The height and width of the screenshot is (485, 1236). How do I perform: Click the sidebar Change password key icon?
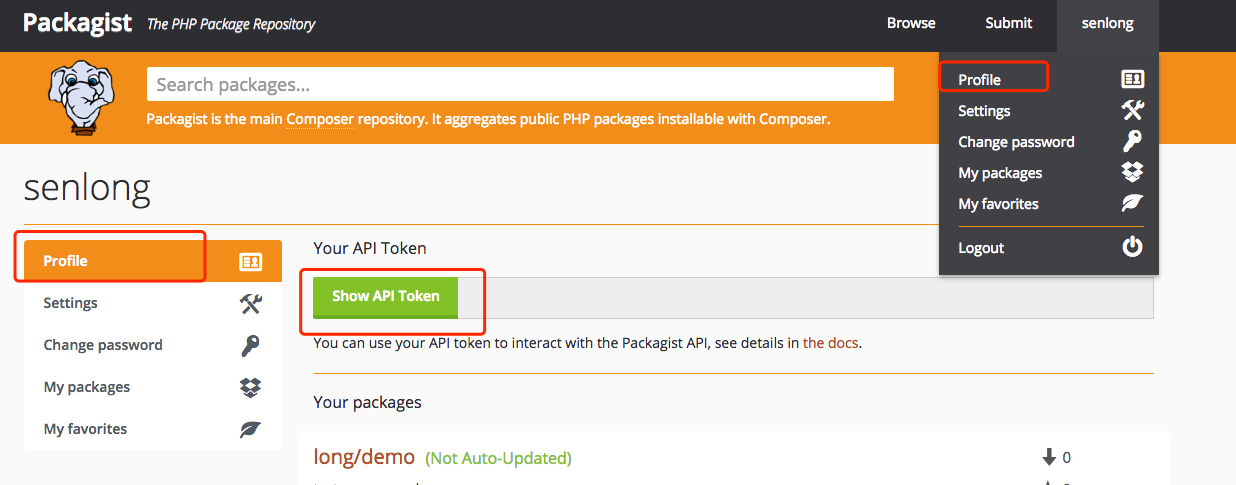[251, 345]
